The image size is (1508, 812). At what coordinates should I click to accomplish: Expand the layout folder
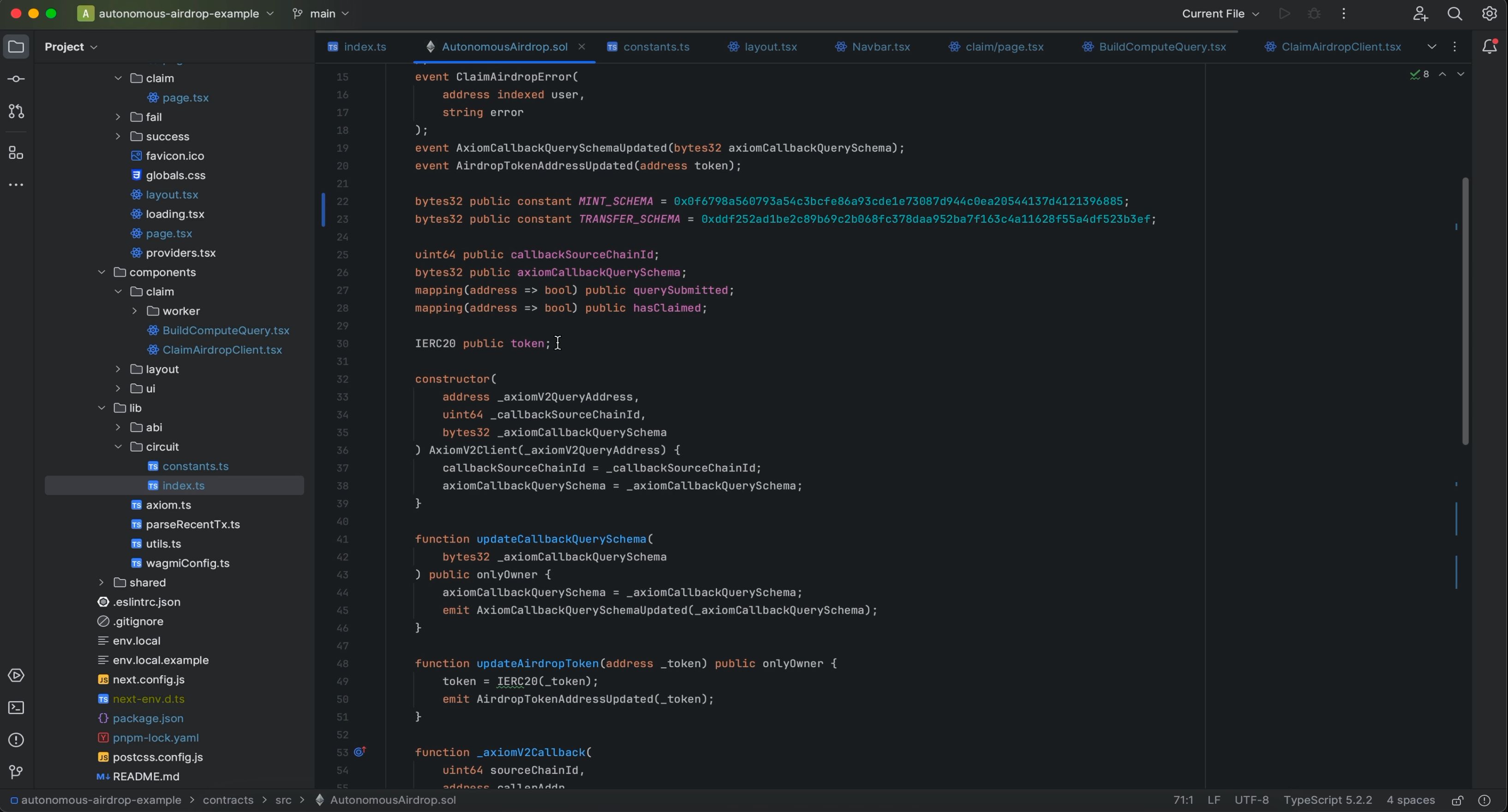point(118,370)
